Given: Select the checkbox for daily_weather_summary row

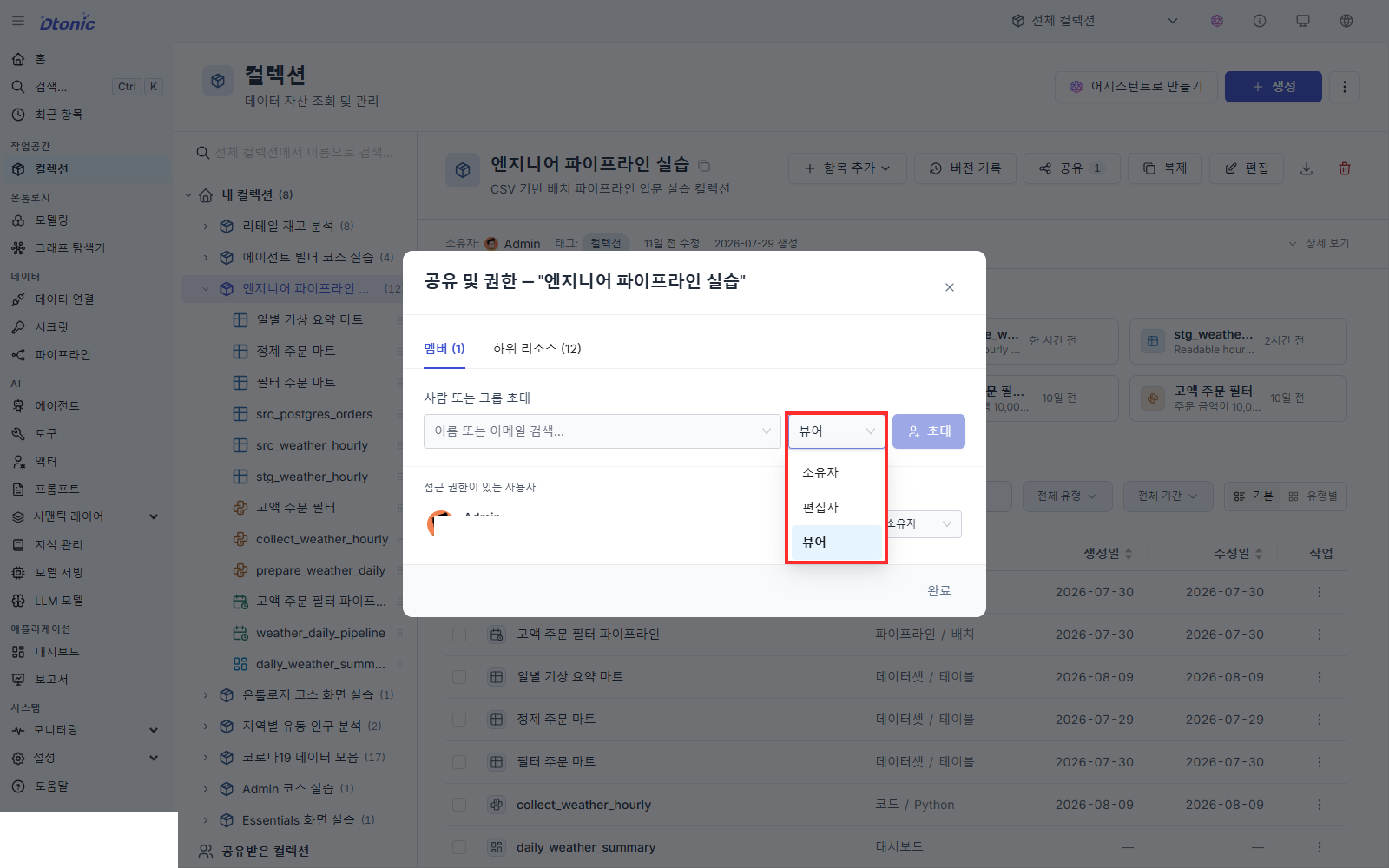Looking at the screenshot, I should click(459, 847).
